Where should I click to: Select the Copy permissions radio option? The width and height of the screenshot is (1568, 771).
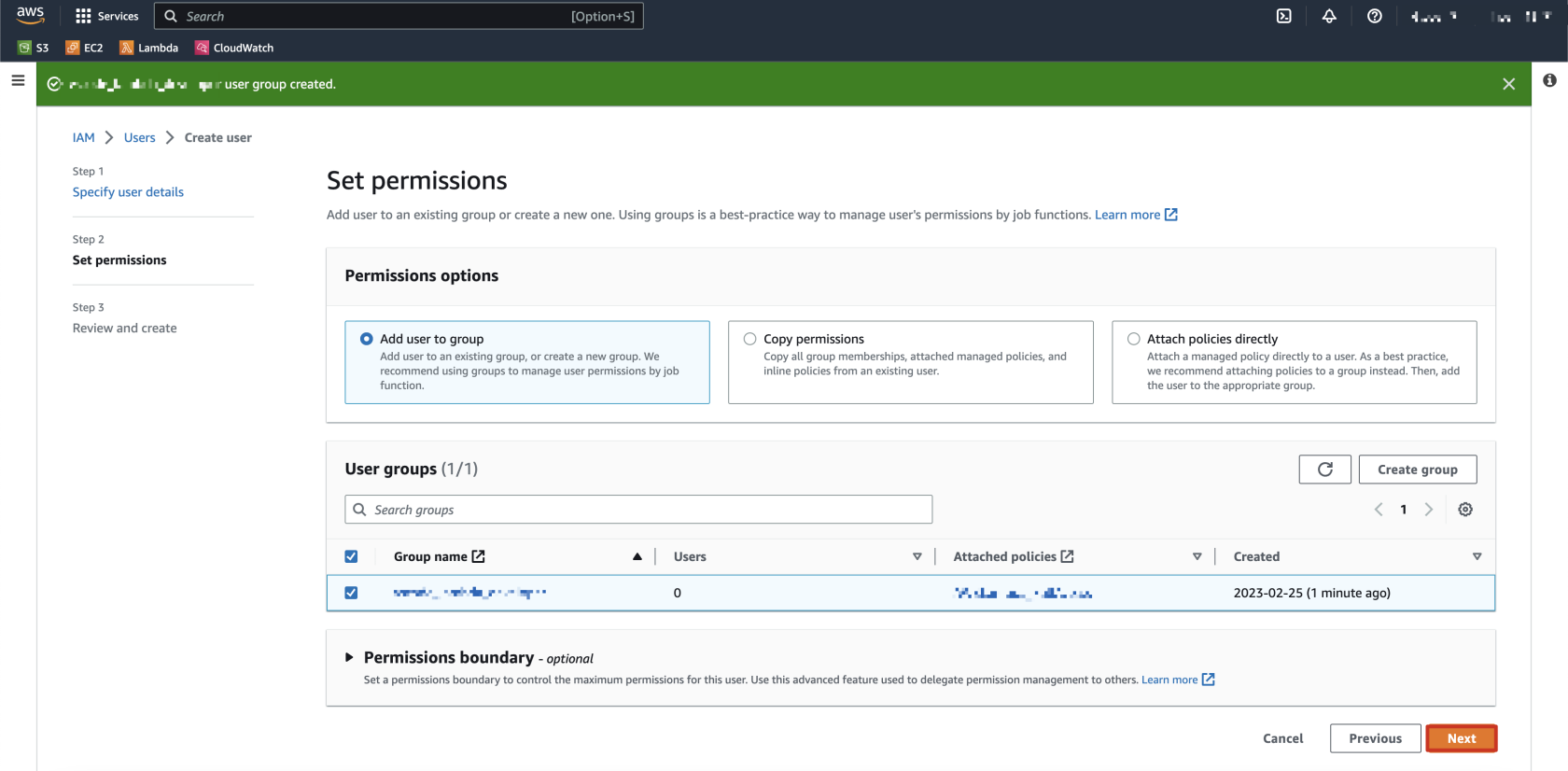(750, 339)
